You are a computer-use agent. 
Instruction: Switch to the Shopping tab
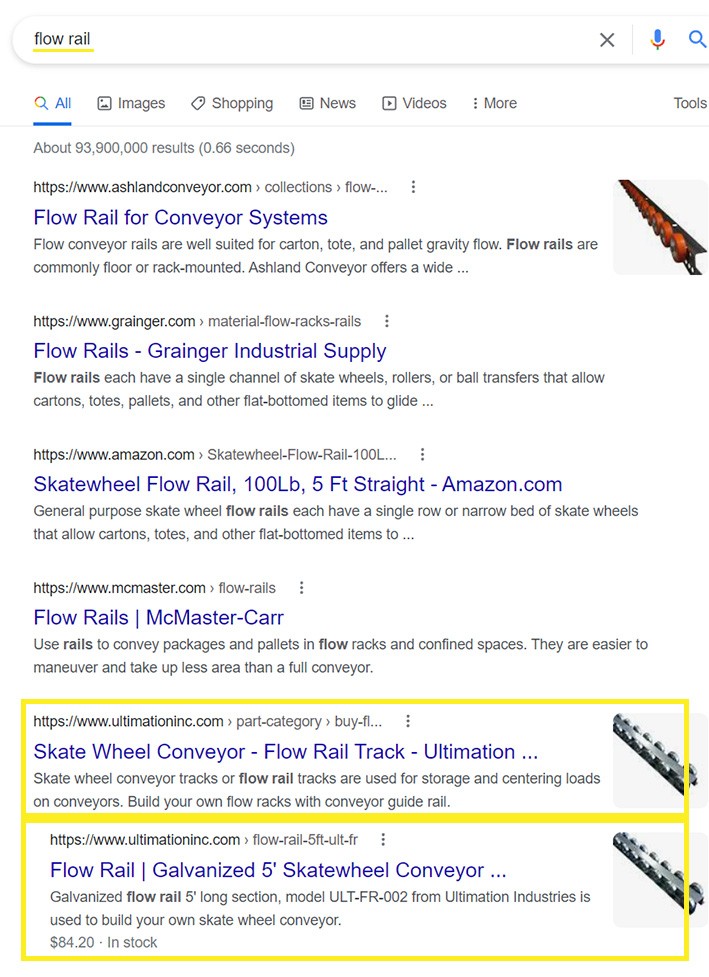232,103
